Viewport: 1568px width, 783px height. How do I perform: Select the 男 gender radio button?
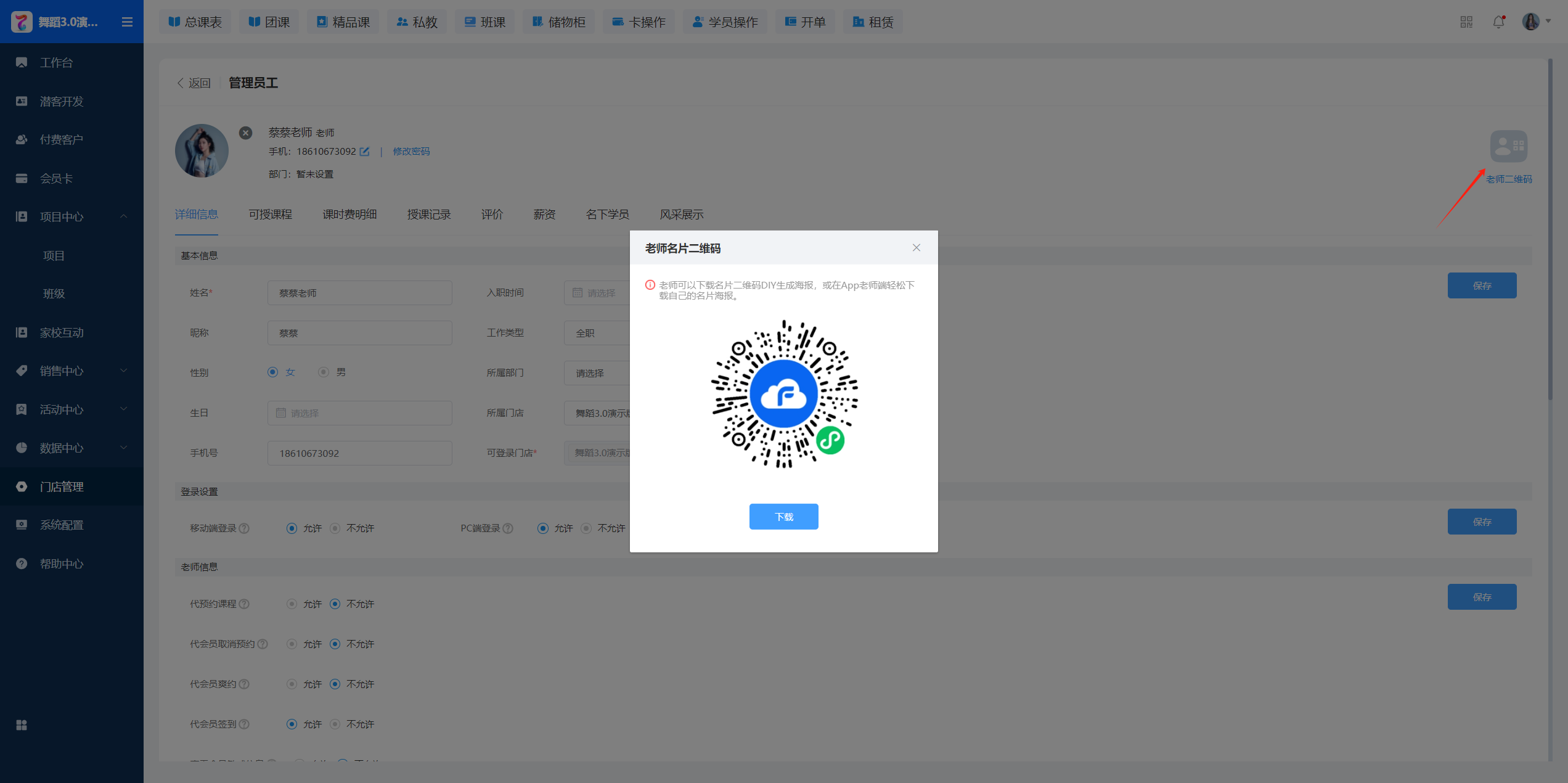pos(323,372)
